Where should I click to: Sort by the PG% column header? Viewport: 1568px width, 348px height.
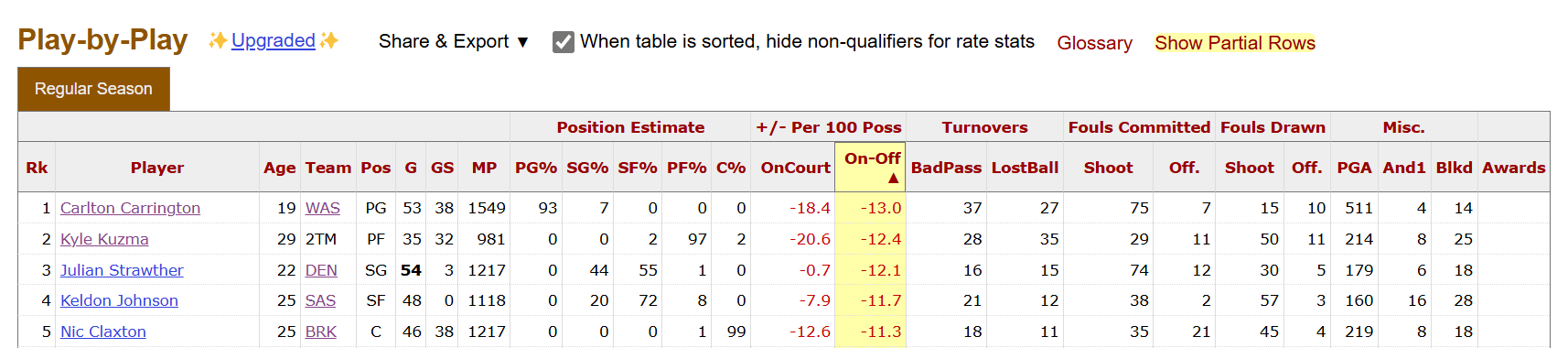(536, 168)
